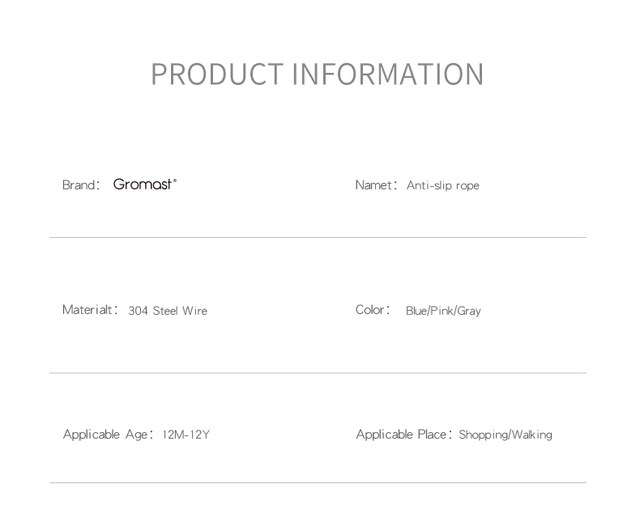Select the "Brand:" label
640x518 pixels.
point(80,185)
